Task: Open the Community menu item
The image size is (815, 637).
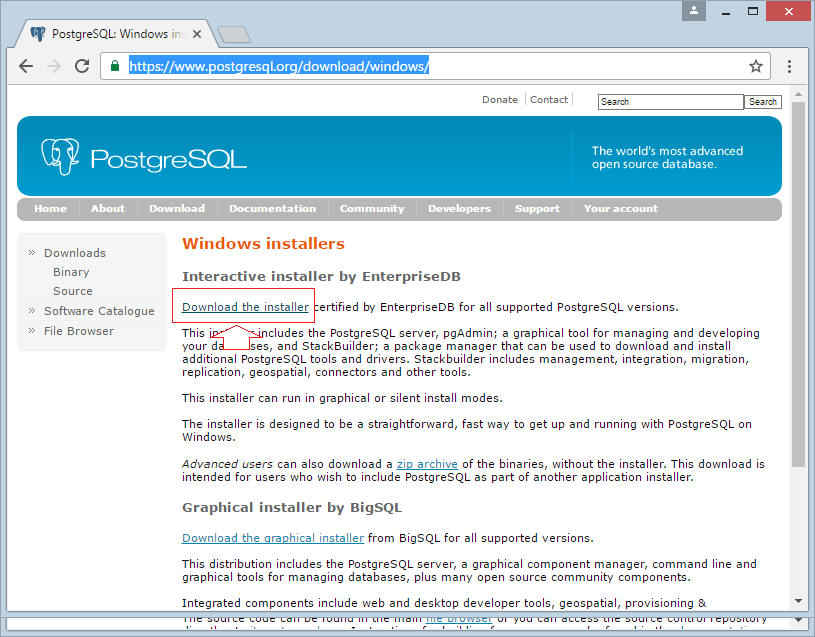Action: tap(372, 208)
